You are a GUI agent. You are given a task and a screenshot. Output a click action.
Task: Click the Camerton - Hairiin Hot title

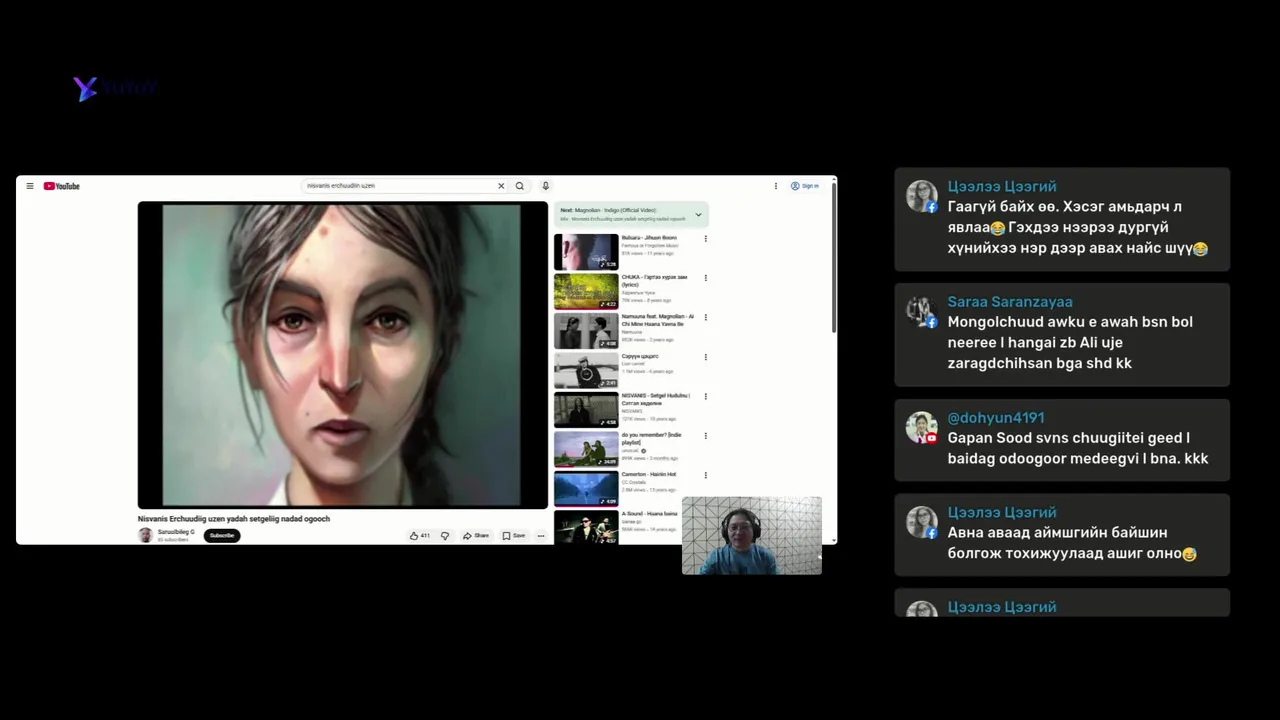point(649,474)
